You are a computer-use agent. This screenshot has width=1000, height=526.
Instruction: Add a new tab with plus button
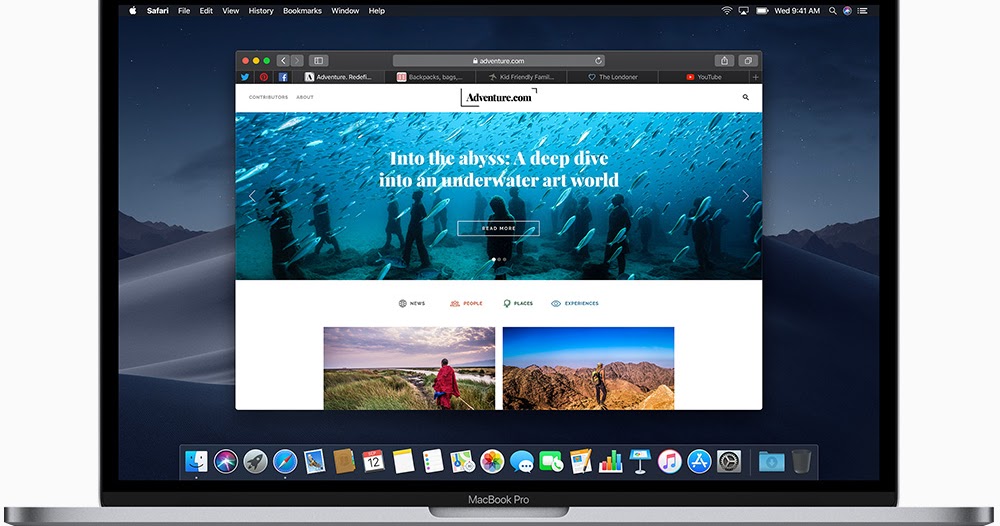click(756, 77)
